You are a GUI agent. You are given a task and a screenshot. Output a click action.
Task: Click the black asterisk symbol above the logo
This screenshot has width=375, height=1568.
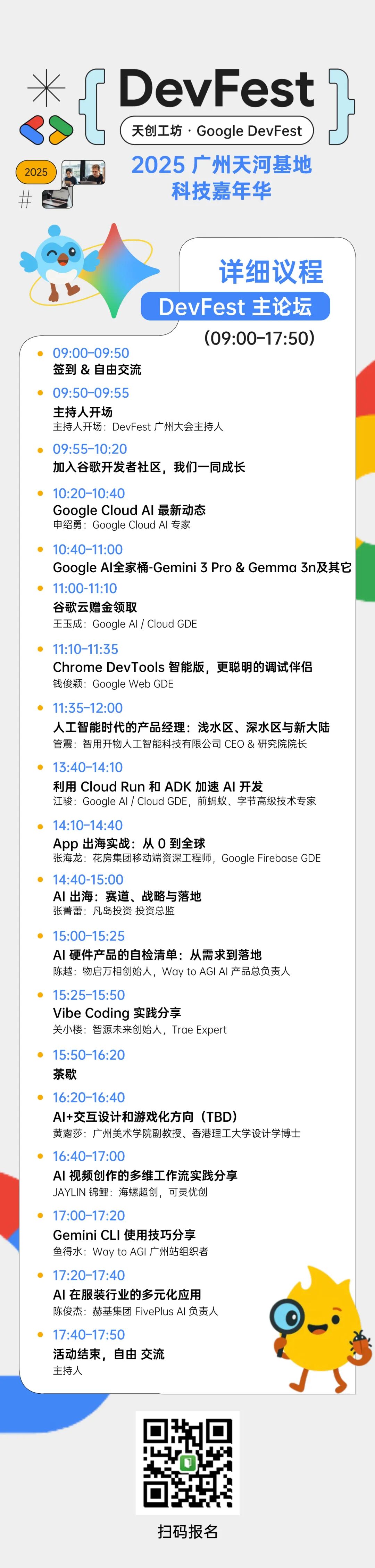click(x=46, y=88)
